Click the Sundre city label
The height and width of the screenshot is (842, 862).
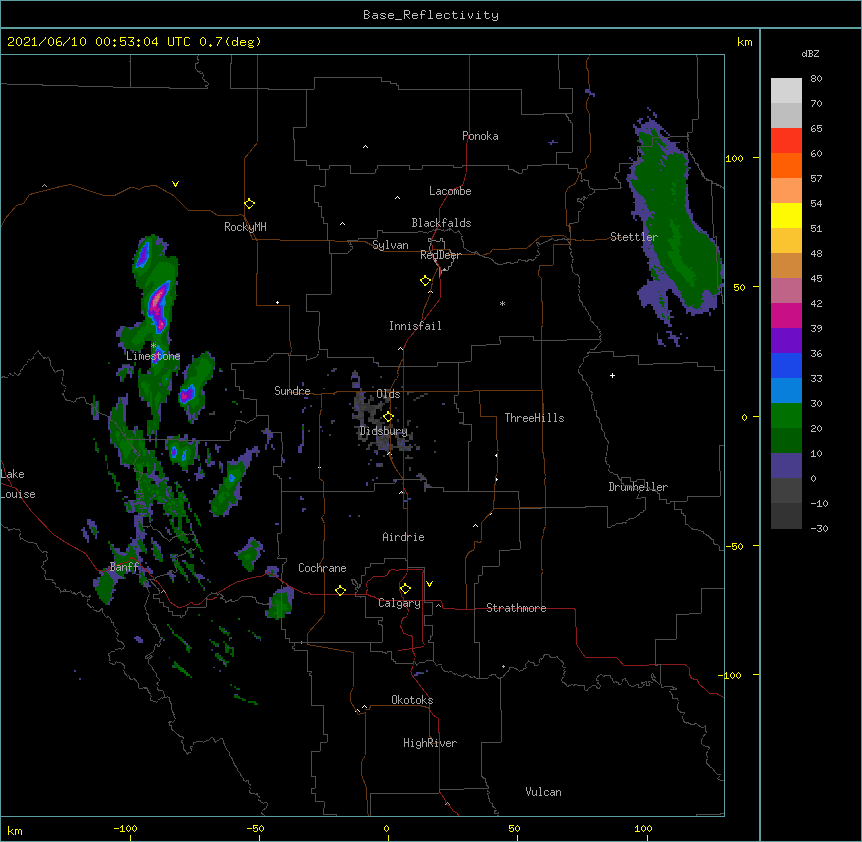coord(292,391)
